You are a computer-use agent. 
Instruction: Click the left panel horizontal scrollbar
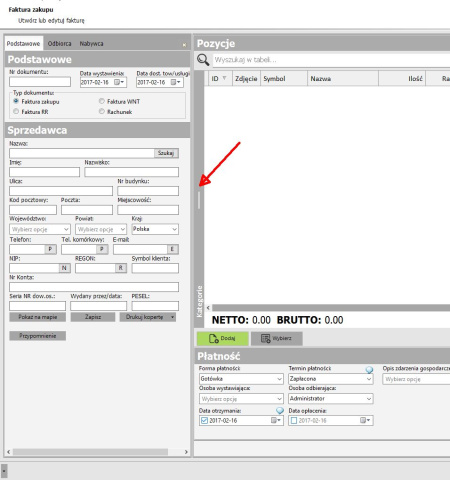(x=90, y=452)
